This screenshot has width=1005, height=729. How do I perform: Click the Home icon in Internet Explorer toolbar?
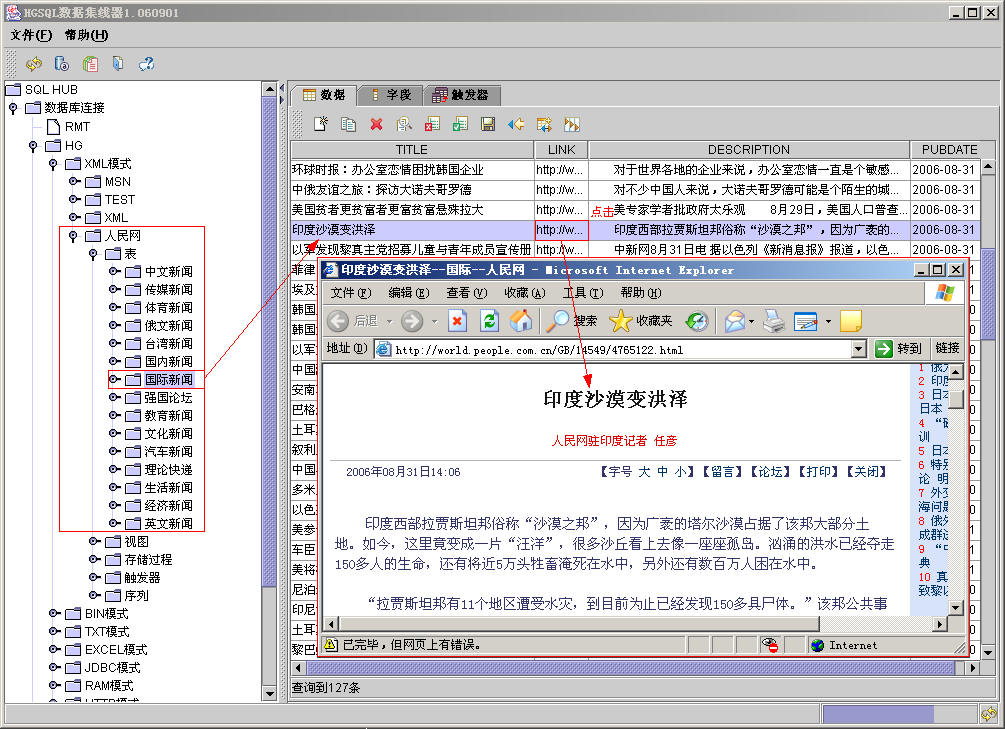(520, 321)
